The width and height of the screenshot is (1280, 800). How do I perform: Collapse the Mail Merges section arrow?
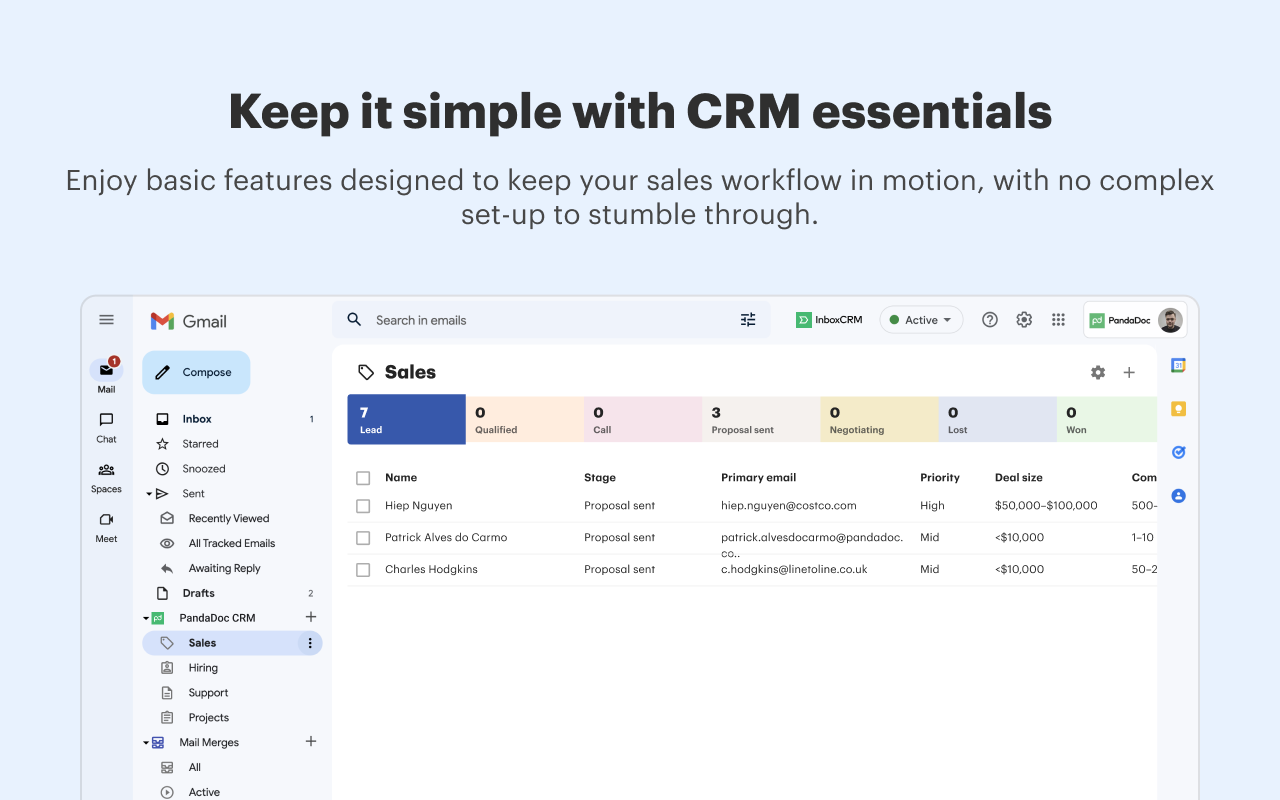[x=146, y=743]
